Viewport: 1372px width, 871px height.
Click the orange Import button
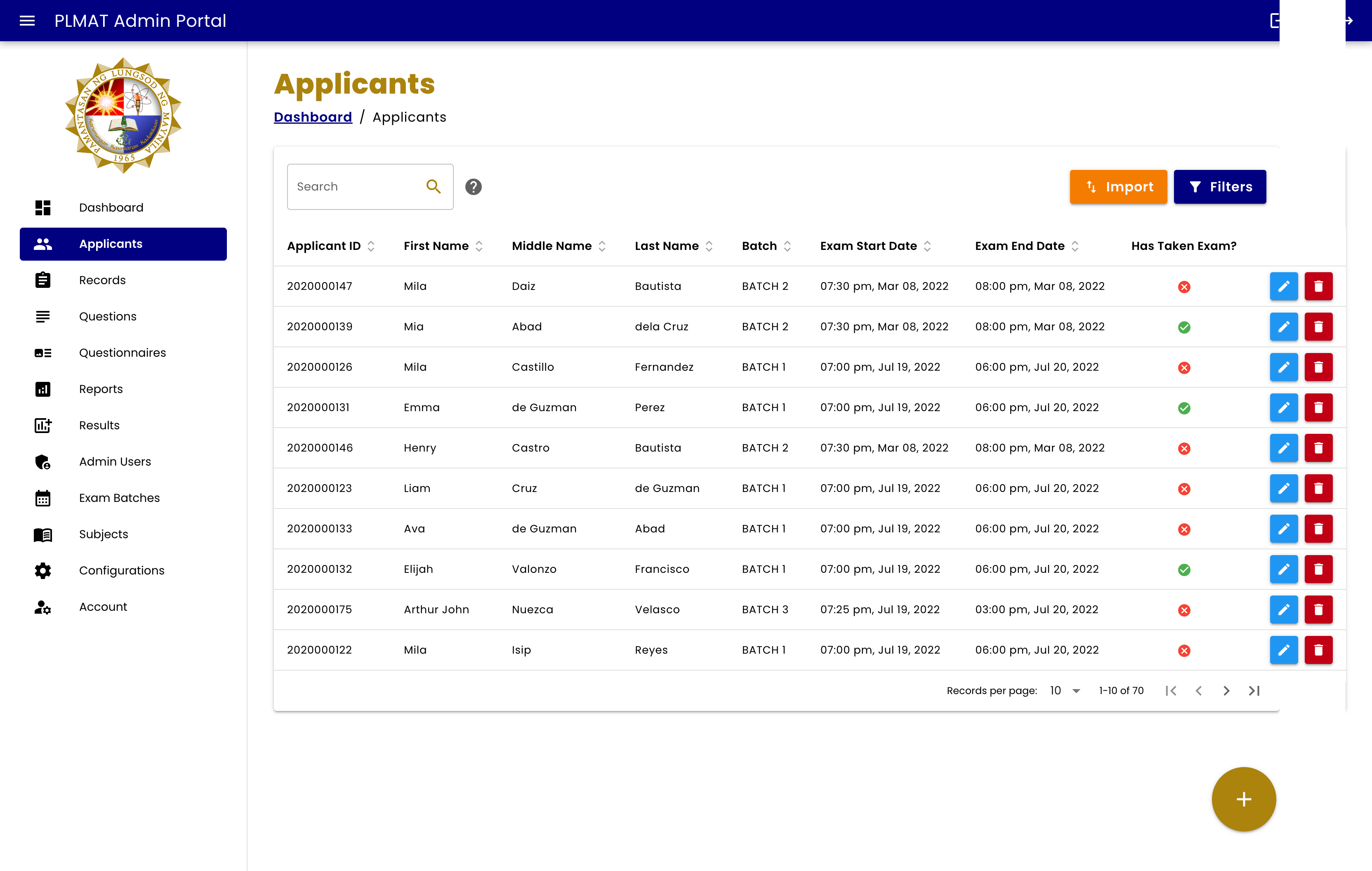[1118, 187]
